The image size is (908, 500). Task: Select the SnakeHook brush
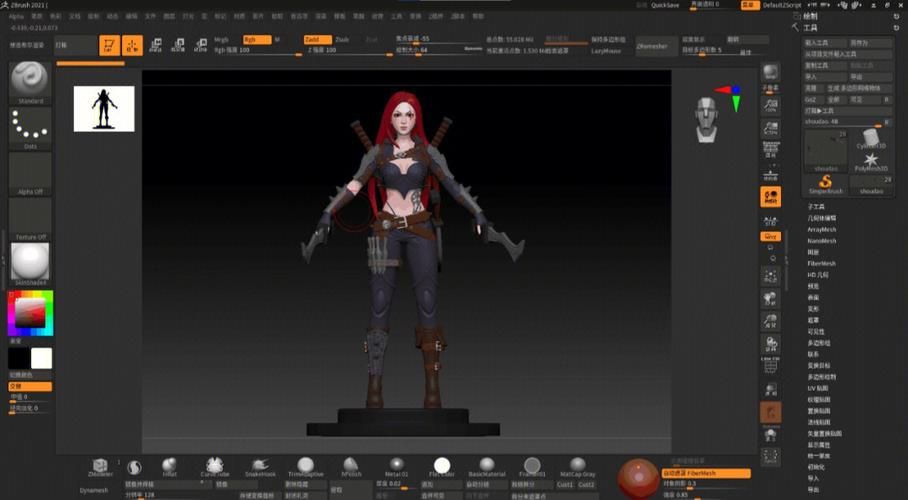tap(260, 466)
